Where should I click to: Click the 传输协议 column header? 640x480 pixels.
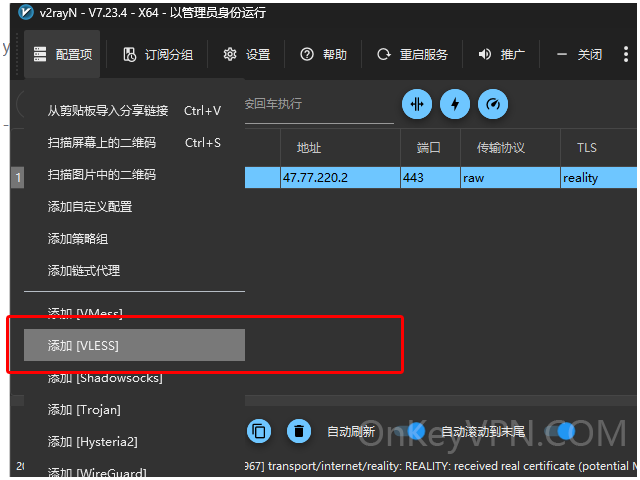click(x=510, y=148)
